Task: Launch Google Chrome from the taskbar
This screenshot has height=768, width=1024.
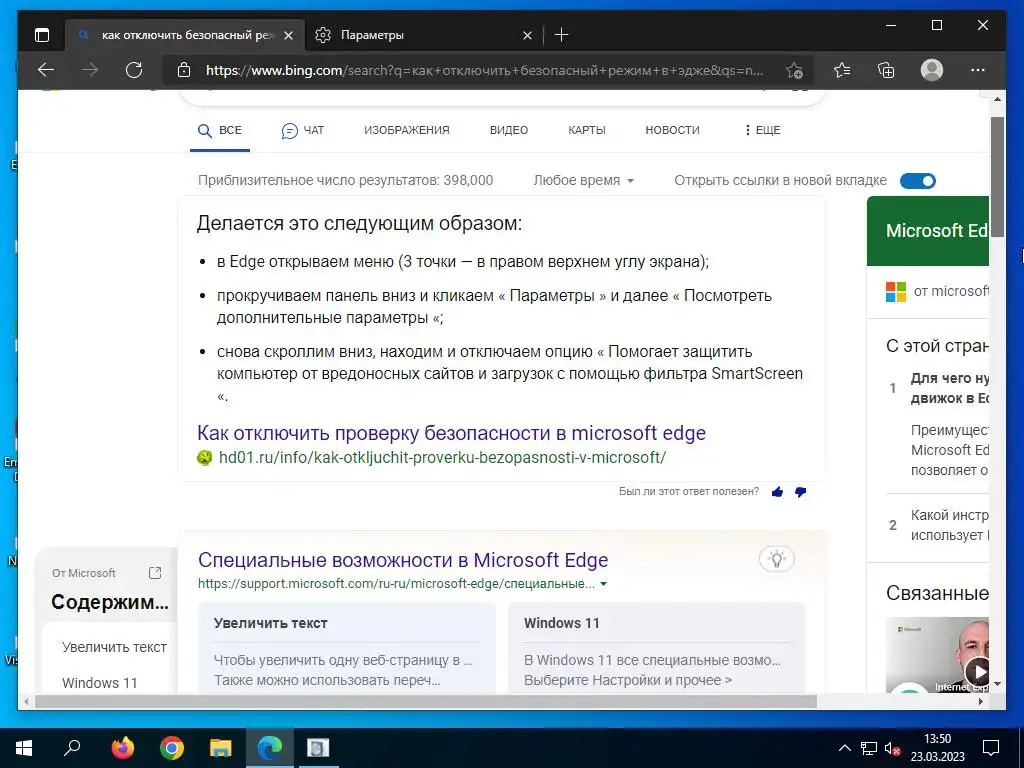Action: tap(171, 748)
